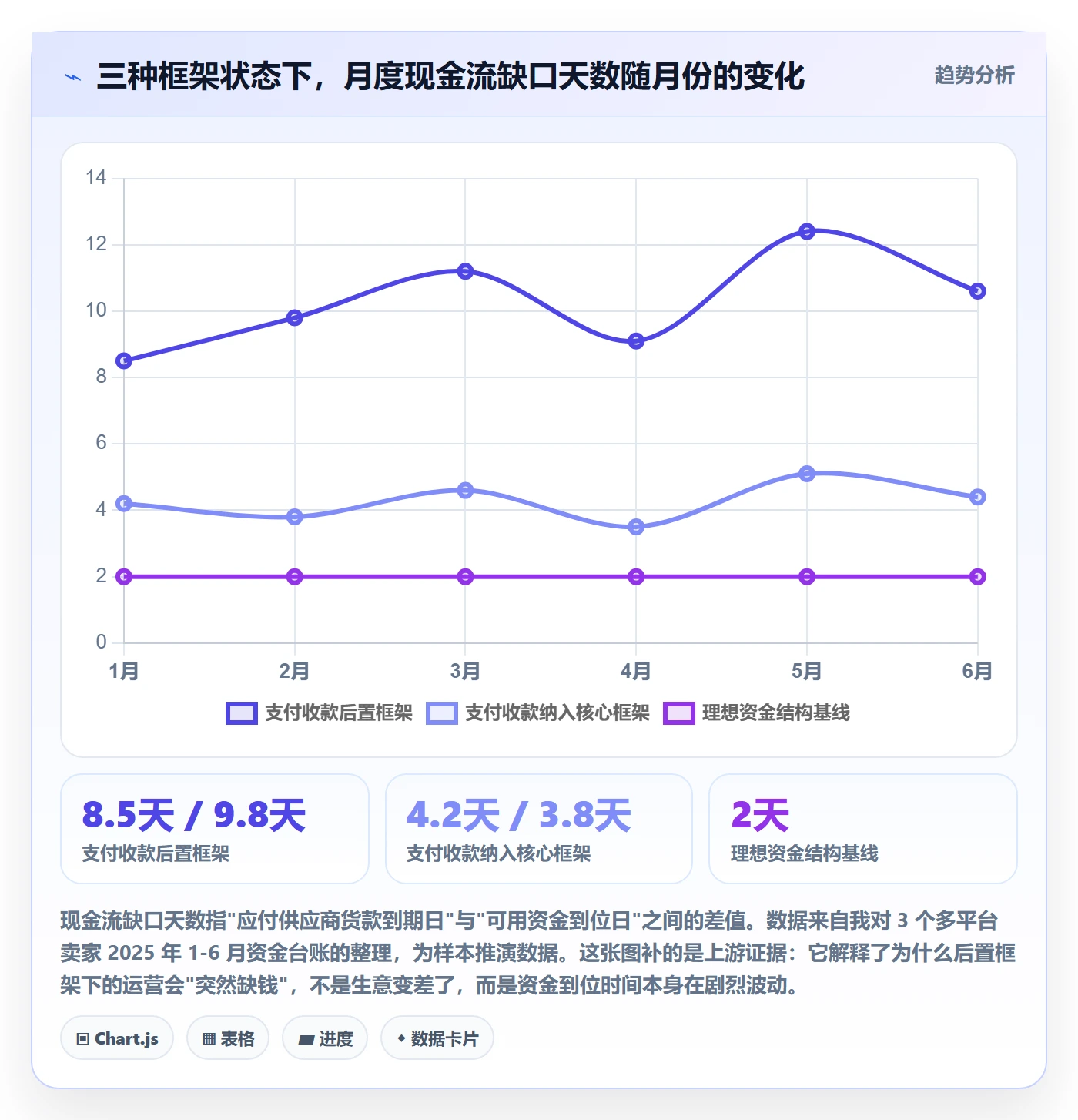Toggle the 支付收款后置框架 legend series

tap(320, 713)
